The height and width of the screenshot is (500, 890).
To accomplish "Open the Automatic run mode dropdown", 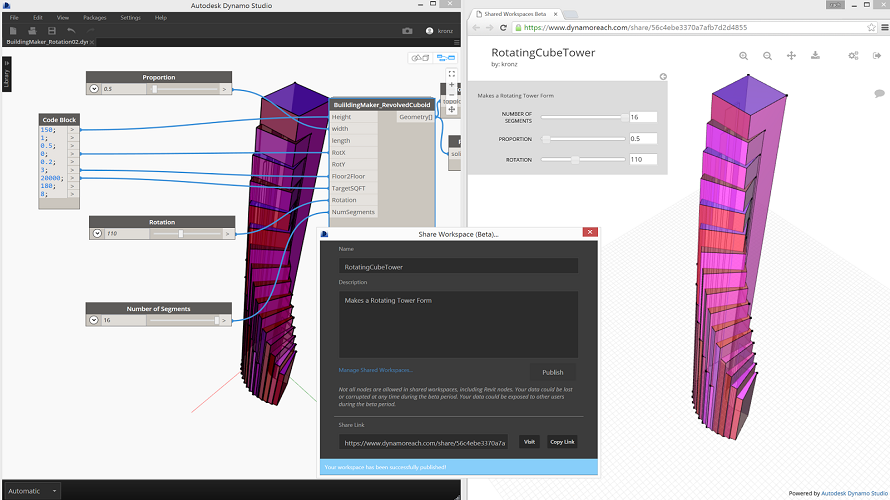I will click(x=33, y=491).
